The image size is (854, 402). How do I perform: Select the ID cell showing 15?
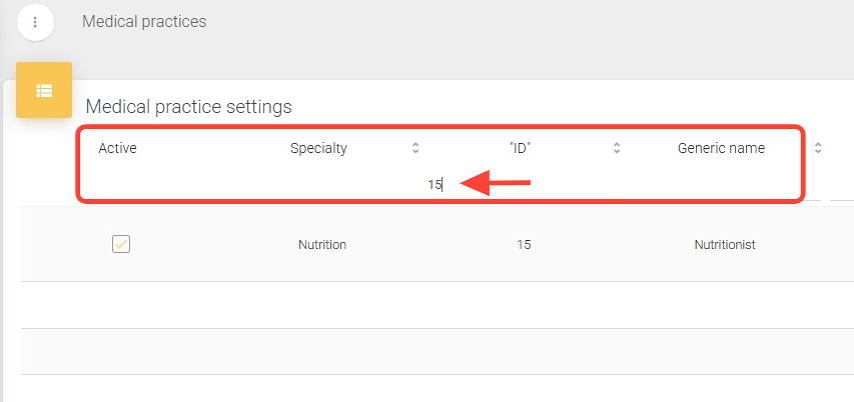click(524, 245)
